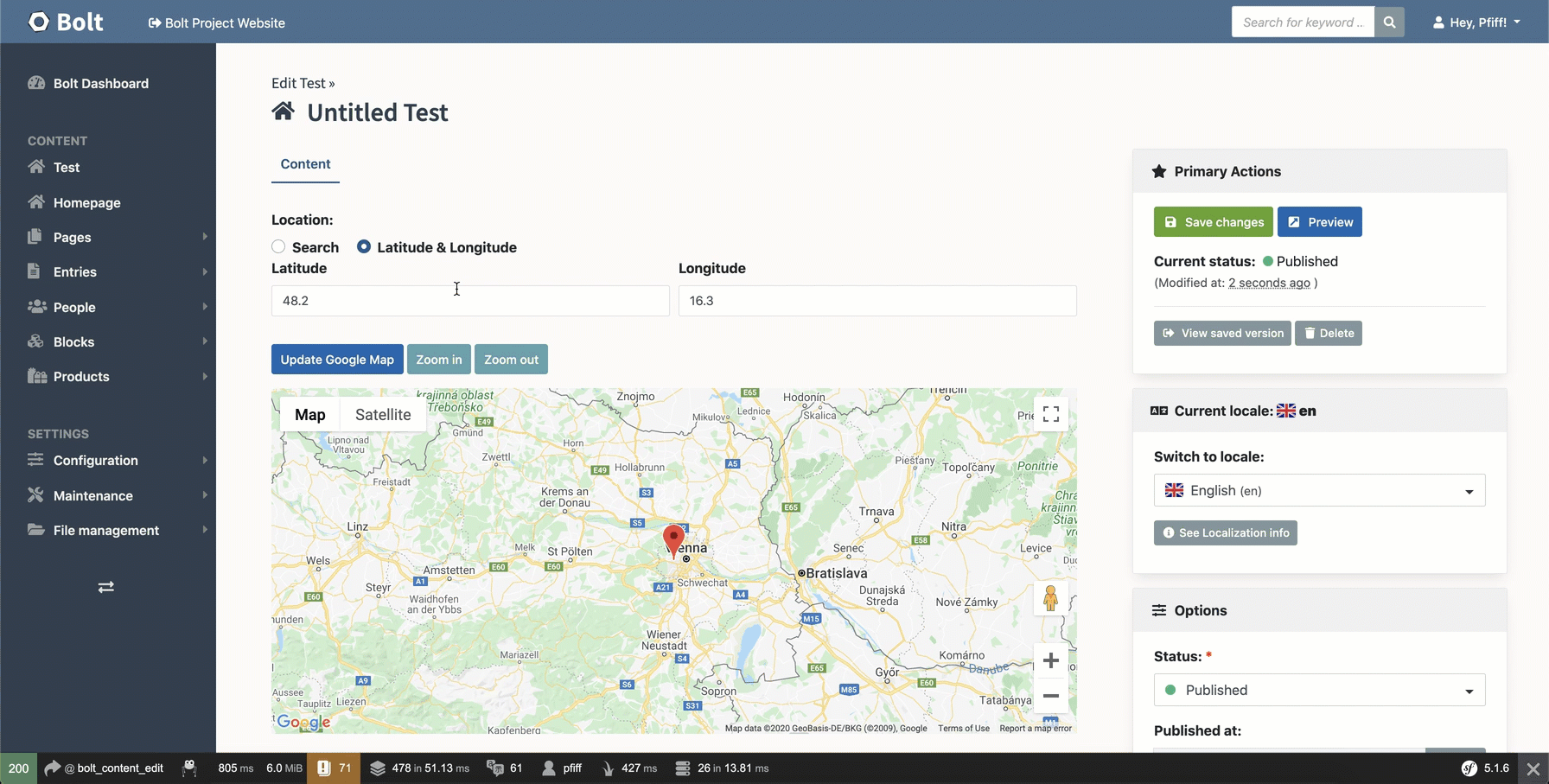Open the Status Published dropdown

click(x=1319, y=690)
